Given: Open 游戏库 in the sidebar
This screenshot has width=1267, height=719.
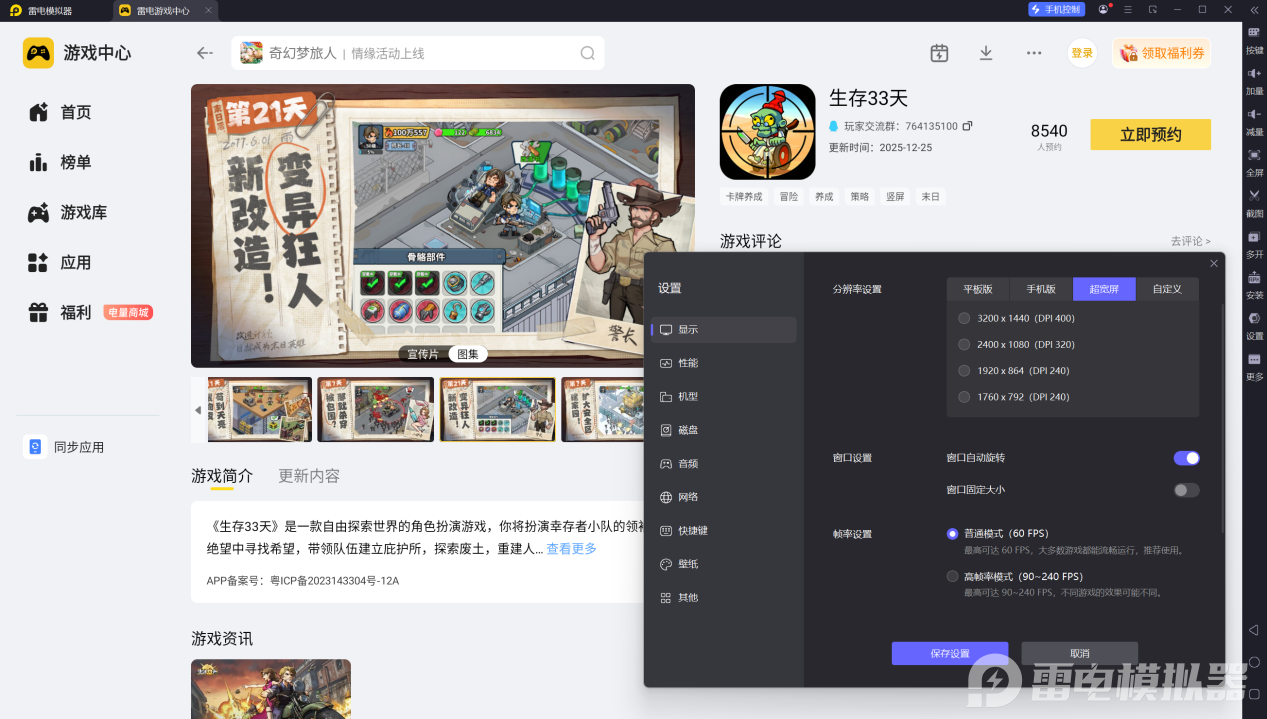Looking at the screenshot, I should (x=68, y=212).
